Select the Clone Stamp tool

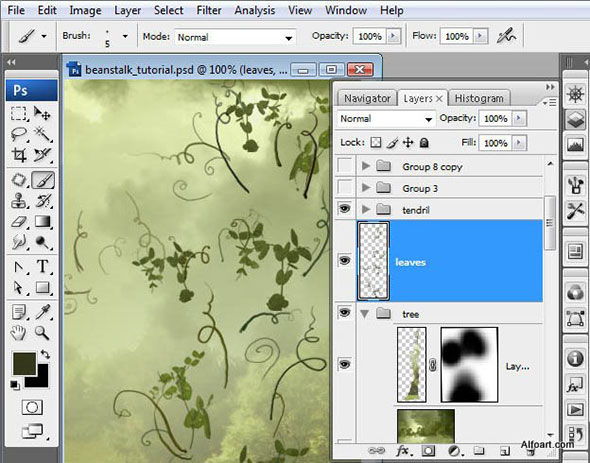pyautogui.click(x=19, y=201)
